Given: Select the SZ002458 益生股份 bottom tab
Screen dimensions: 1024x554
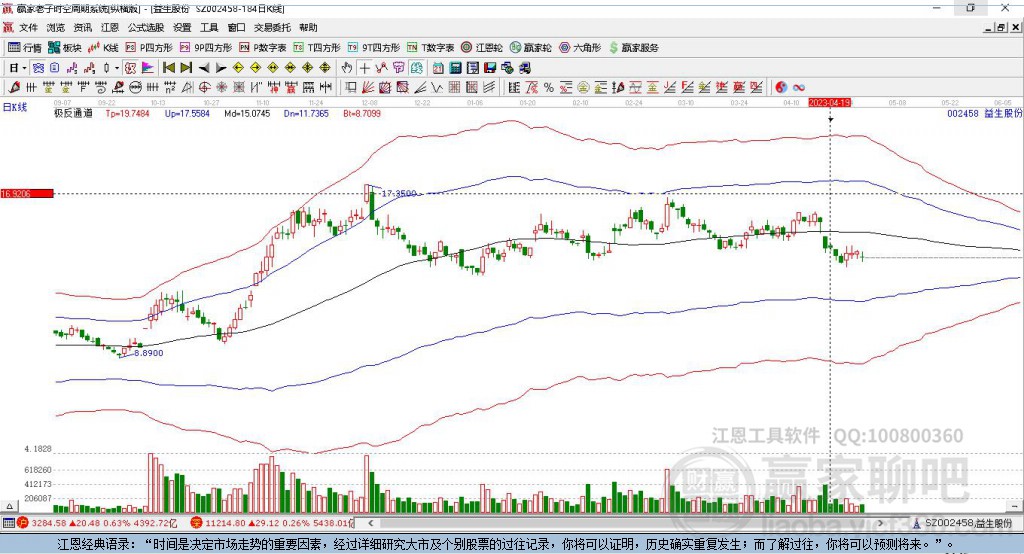Looking at the screenshot, I should [x=963, y=523].
